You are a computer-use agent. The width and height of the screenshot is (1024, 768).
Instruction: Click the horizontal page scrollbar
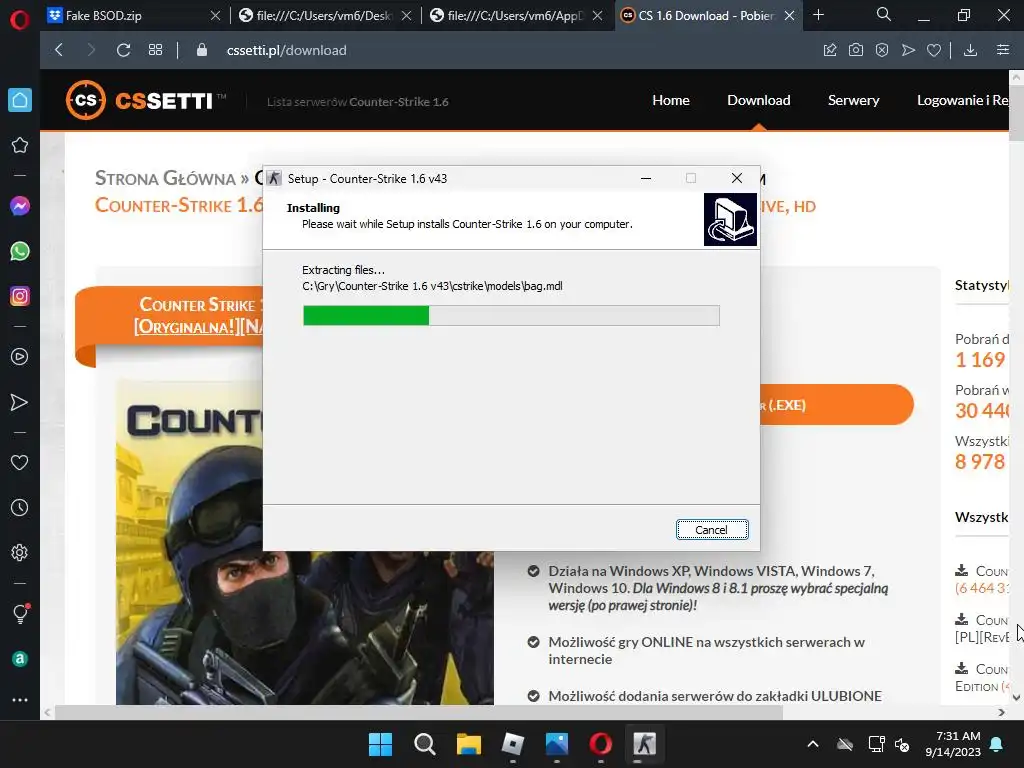point(419,712)
